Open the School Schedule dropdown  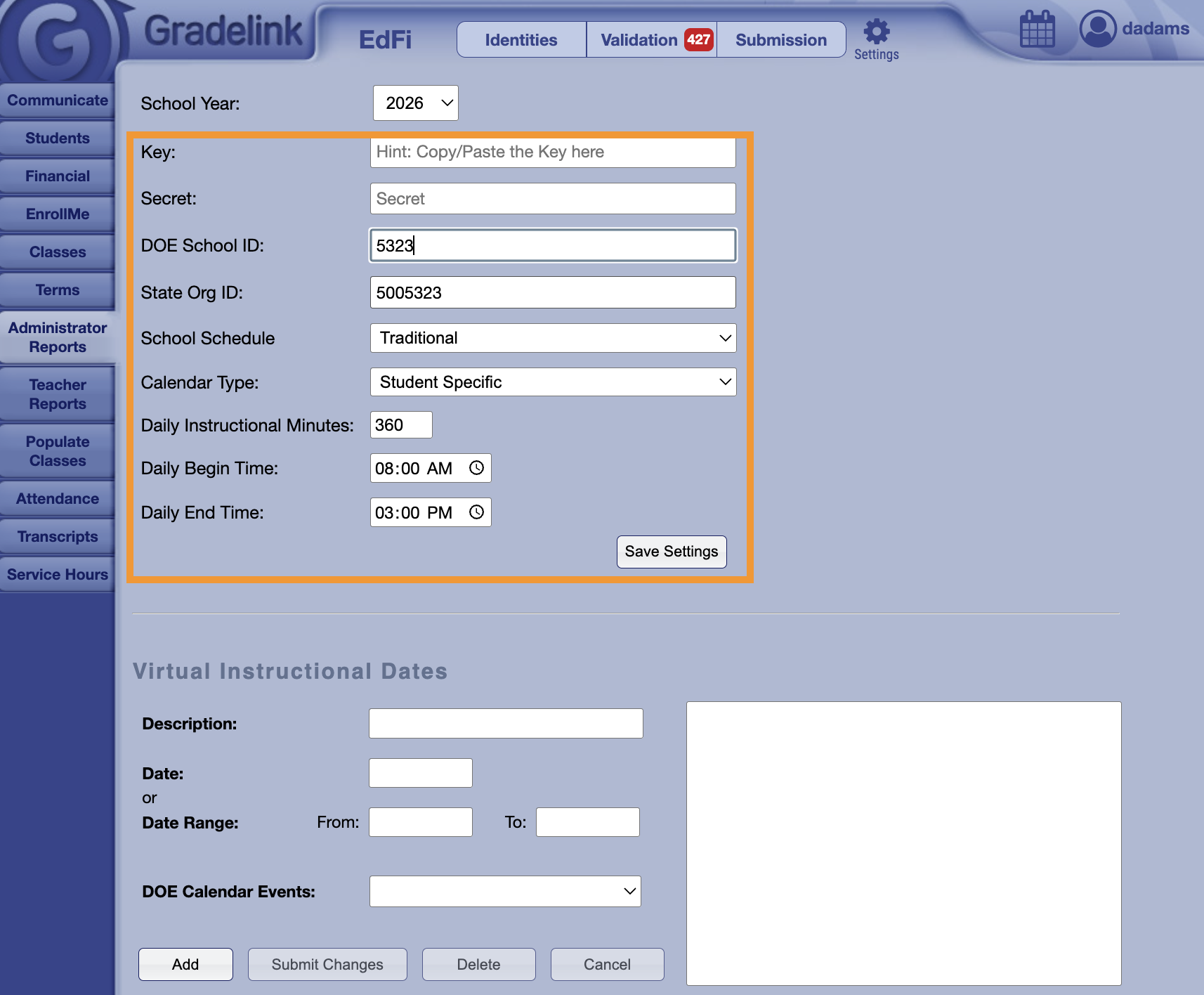tap(552, 338)
